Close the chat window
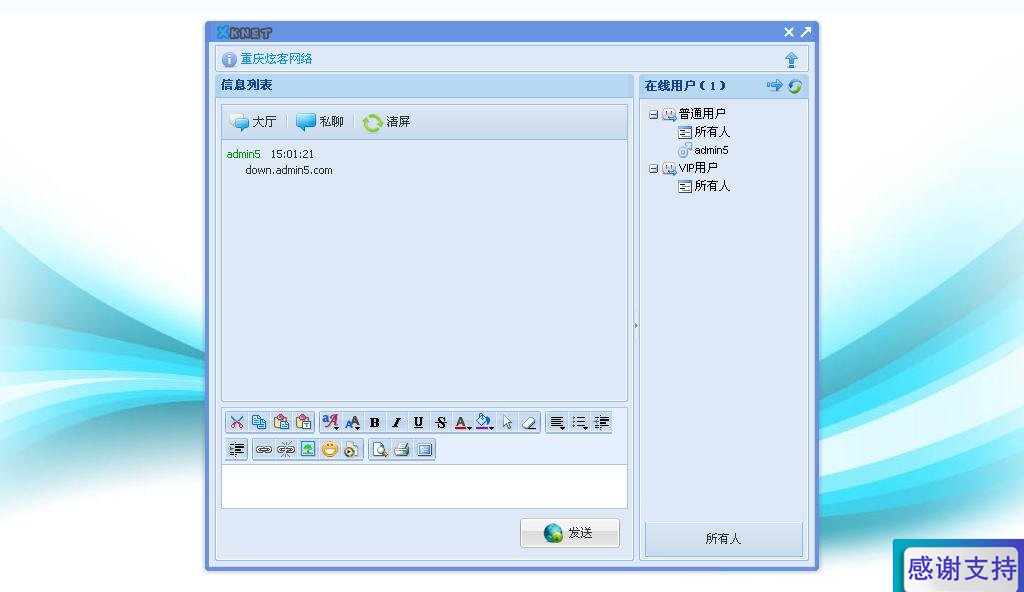The width and height of the screenshot is (1024, 592). [789, 32]
